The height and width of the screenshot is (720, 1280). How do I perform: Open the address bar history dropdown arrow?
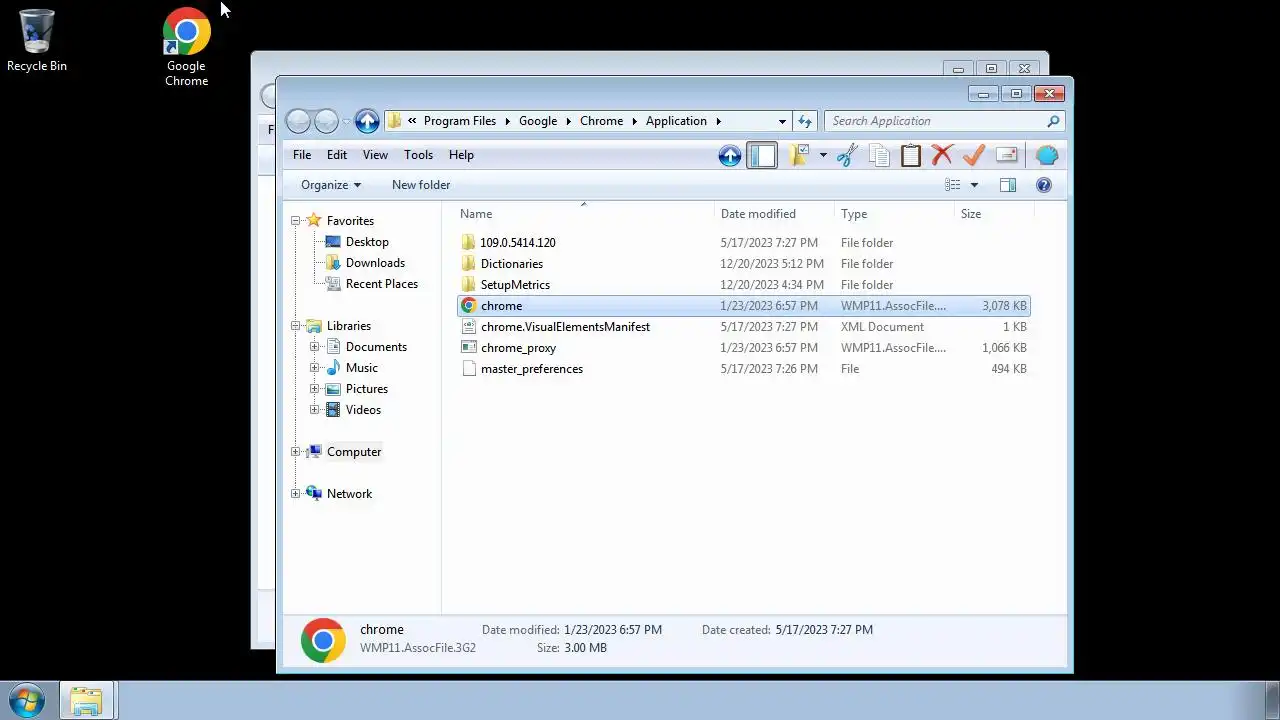point(782,121)
